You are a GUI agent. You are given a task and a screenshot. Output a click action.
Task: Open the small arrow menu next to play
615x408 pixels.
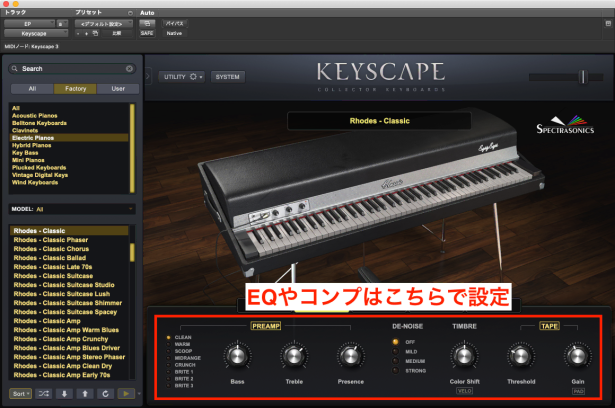click(x=139, y=393)
